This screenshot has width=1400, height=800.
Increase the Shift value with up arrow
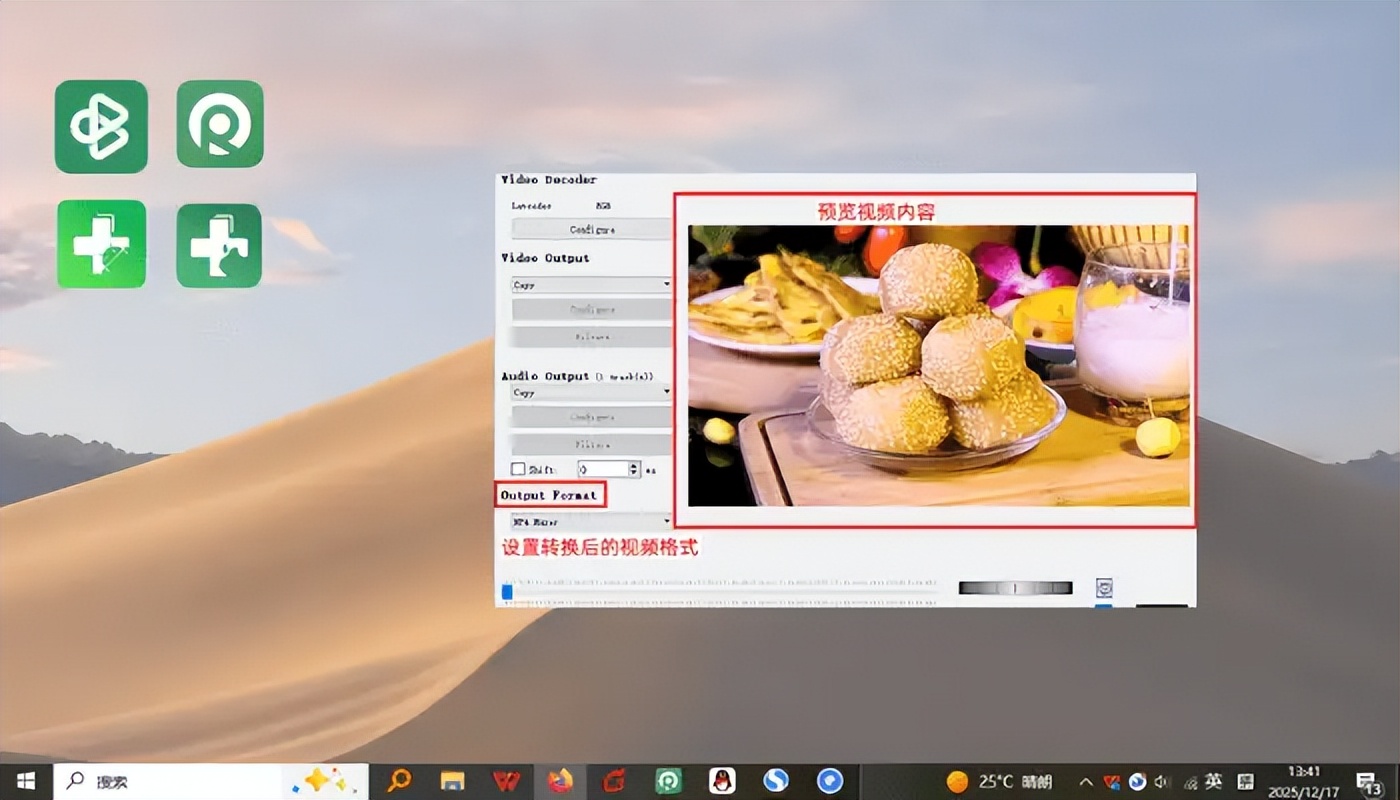[634, 465]
